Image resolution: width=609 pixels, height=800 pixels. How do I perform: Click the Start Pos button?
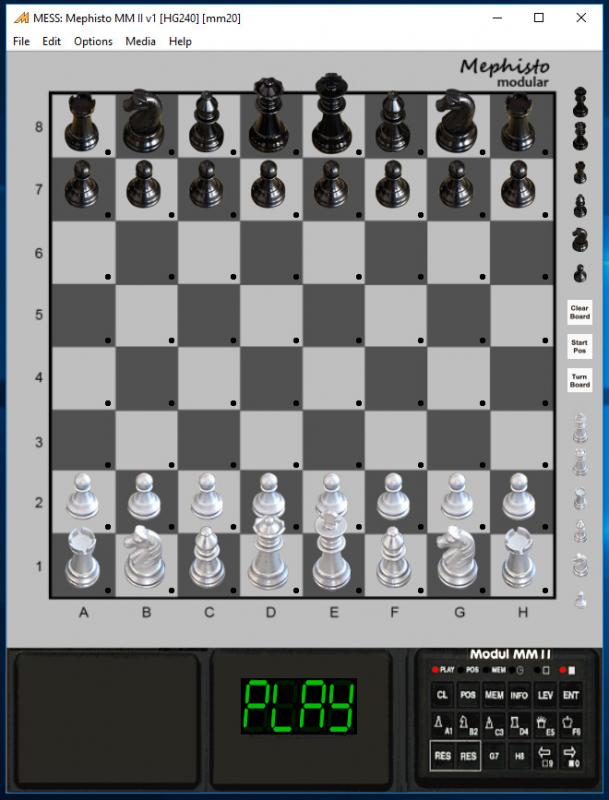point(579,346)
